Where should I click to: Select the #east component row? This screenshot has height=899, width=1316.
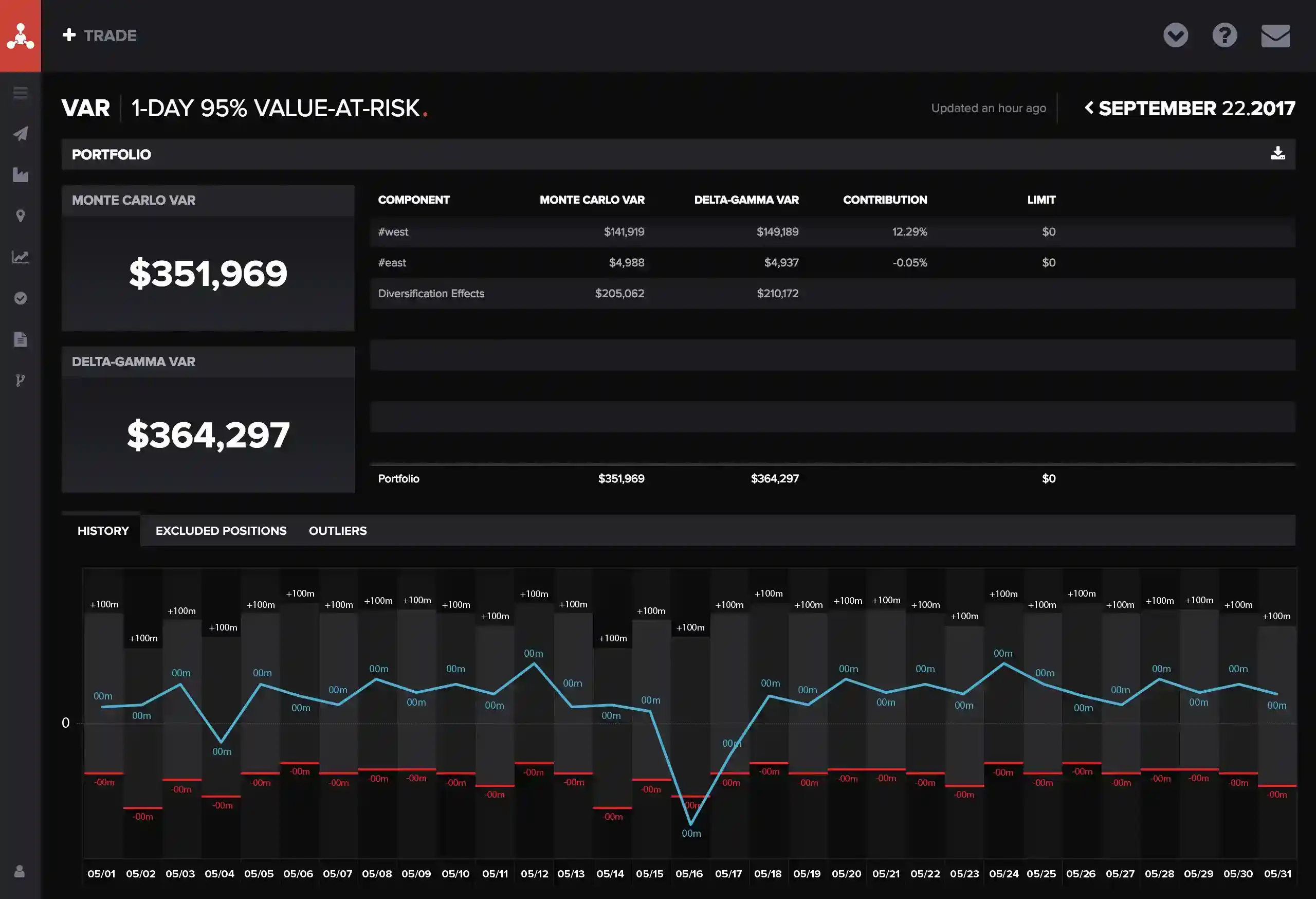(x=832, y=262)
